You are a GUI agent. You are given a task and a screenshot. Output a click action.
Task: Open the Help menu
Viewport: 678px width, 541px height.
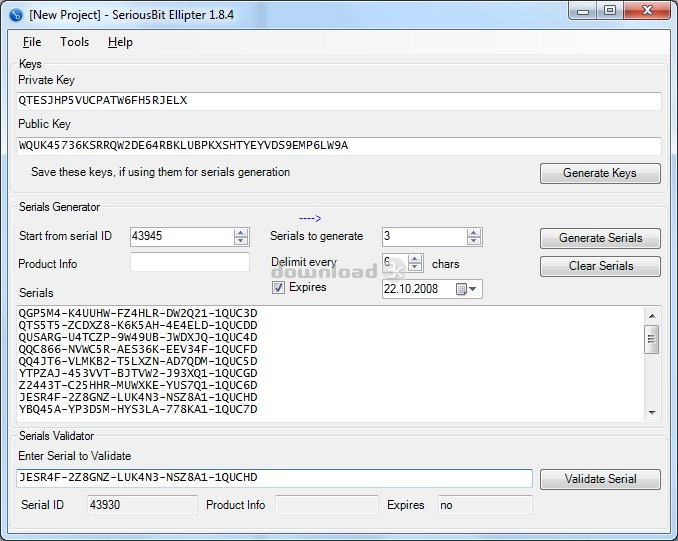coord(120,42)
